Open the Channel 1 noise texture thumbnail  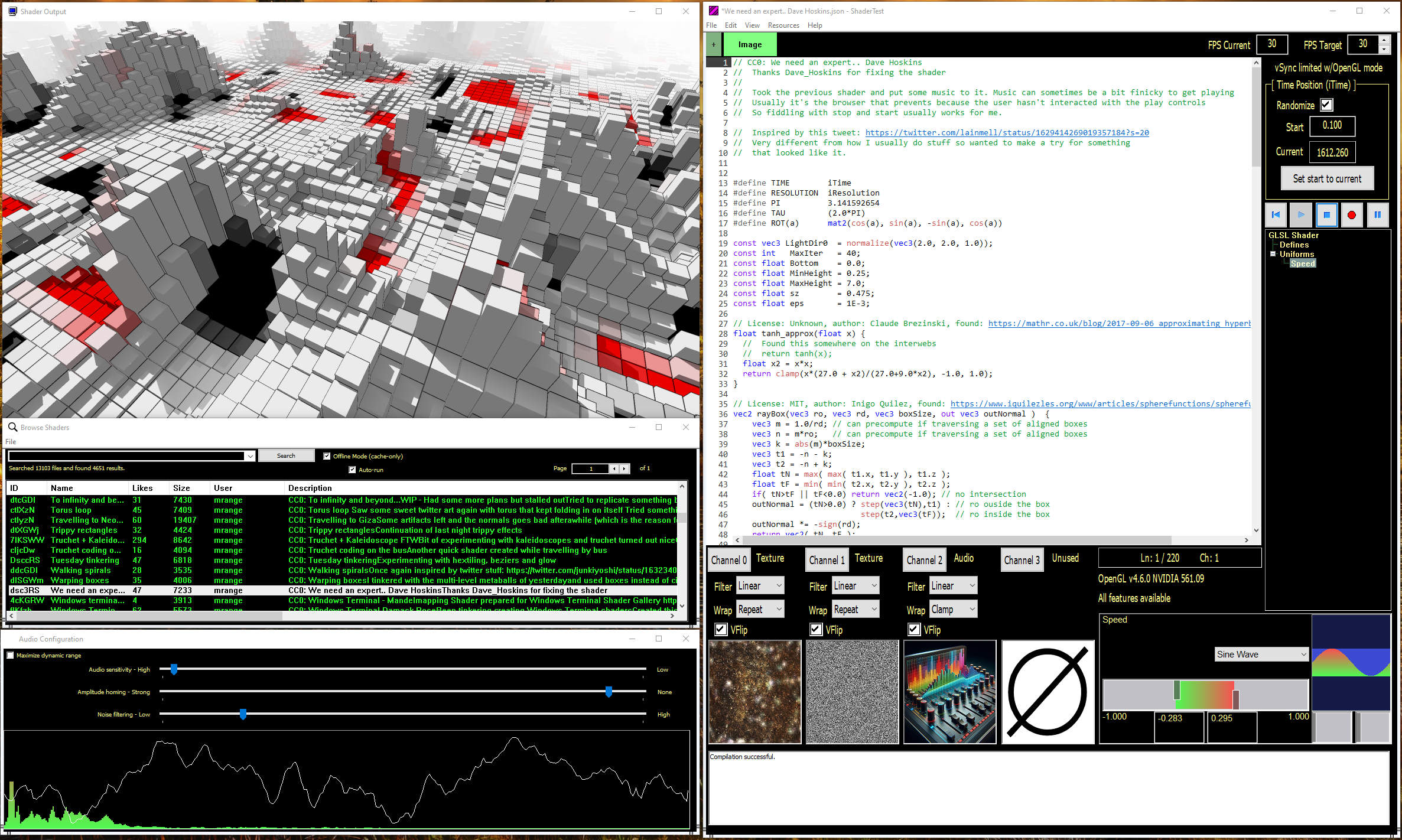pyautogui.click(x=852, y=692)
